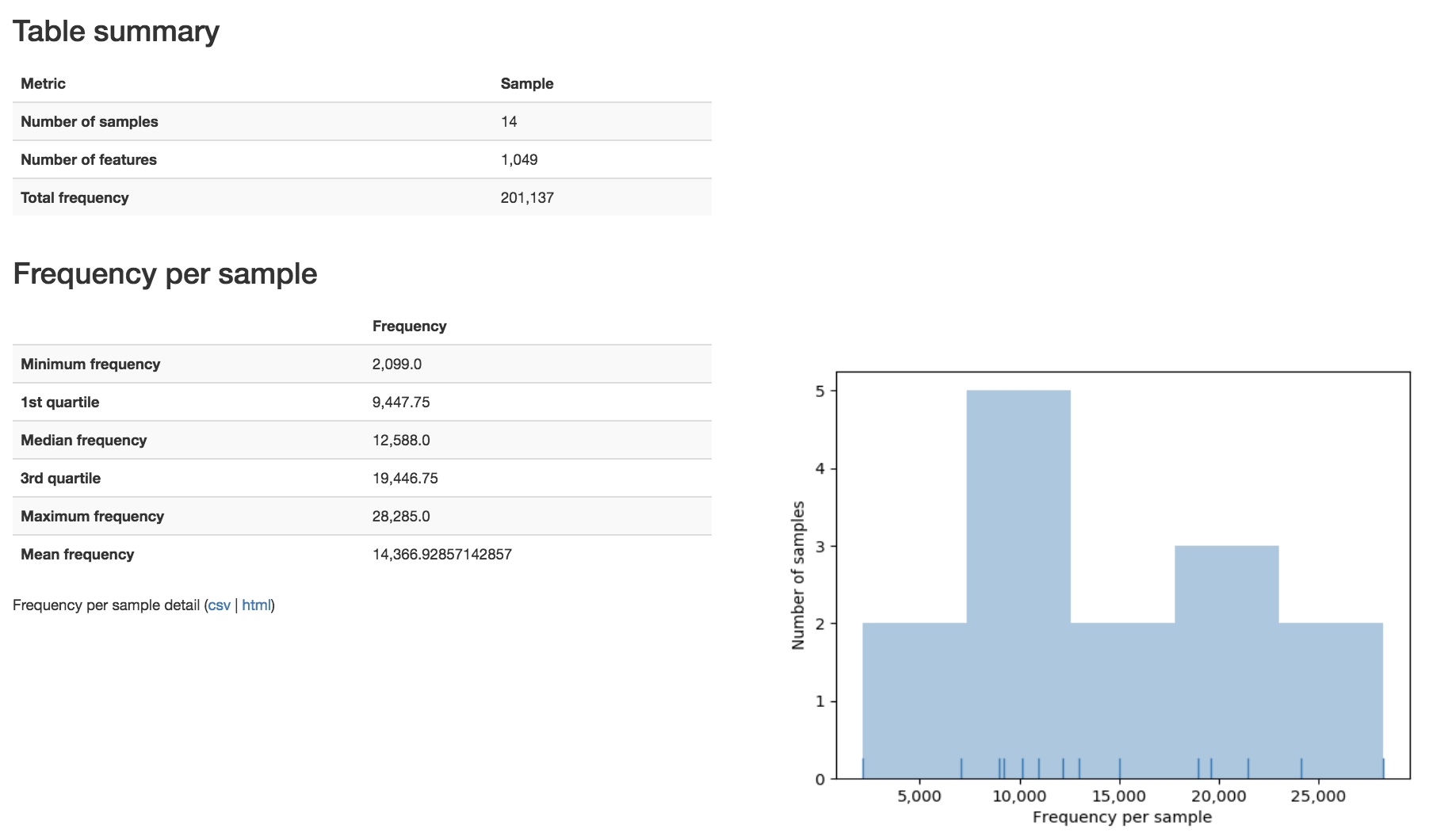1433x840 pixels.
Task: Click the value 14 in the samples row
Action: click(509, 122)
